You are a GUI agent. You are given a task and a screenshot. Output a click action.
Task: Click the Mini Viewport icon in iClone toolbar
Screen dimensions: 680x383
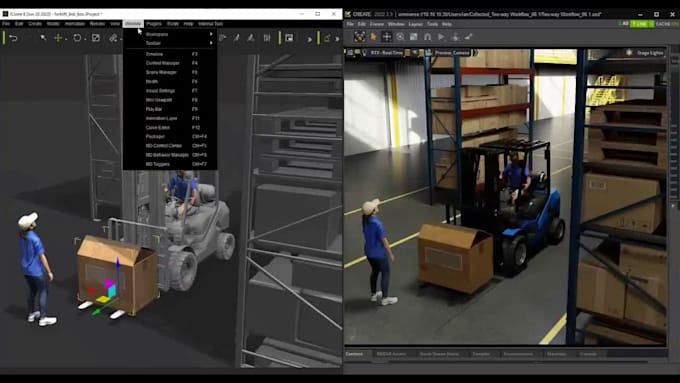click(289, 38)
